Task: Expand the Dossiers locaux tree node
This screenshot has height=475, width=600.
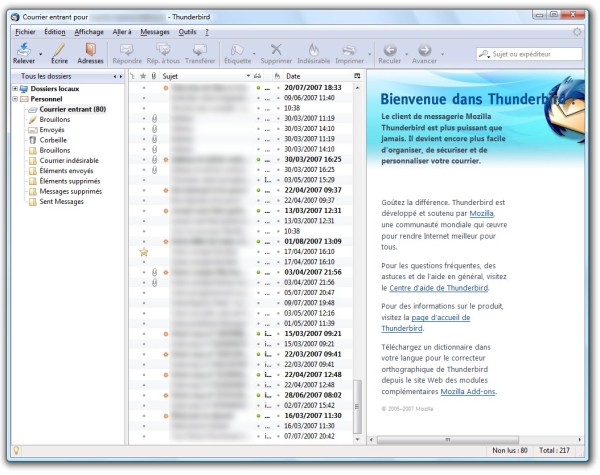Action: (6, 89)
